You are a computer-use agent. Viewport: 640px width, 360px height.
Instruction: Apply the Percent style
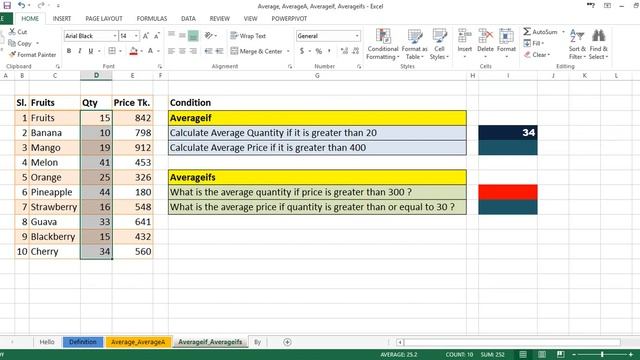319,51
